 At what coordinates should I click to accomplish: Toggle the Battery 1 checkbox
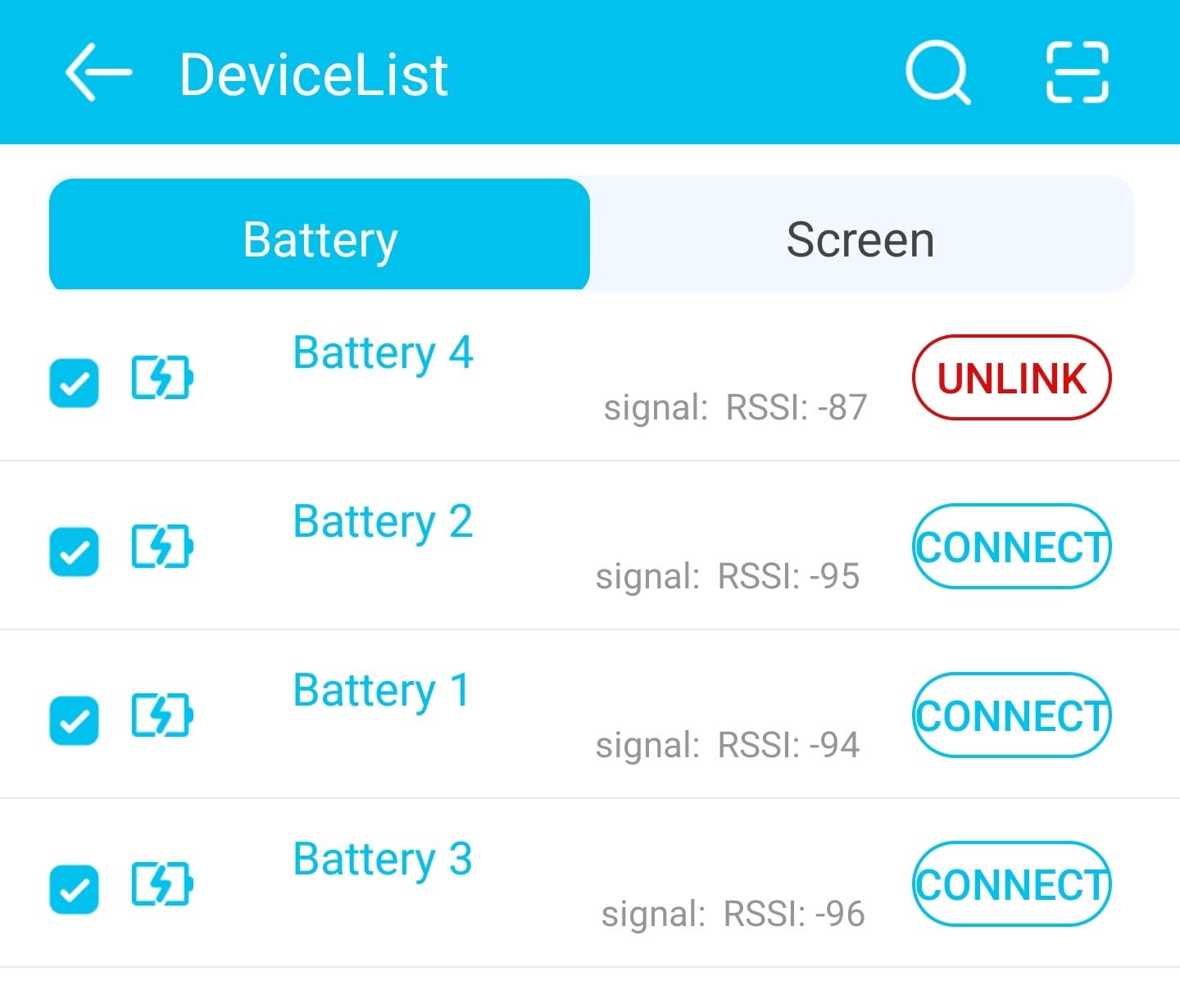(75, 720)
